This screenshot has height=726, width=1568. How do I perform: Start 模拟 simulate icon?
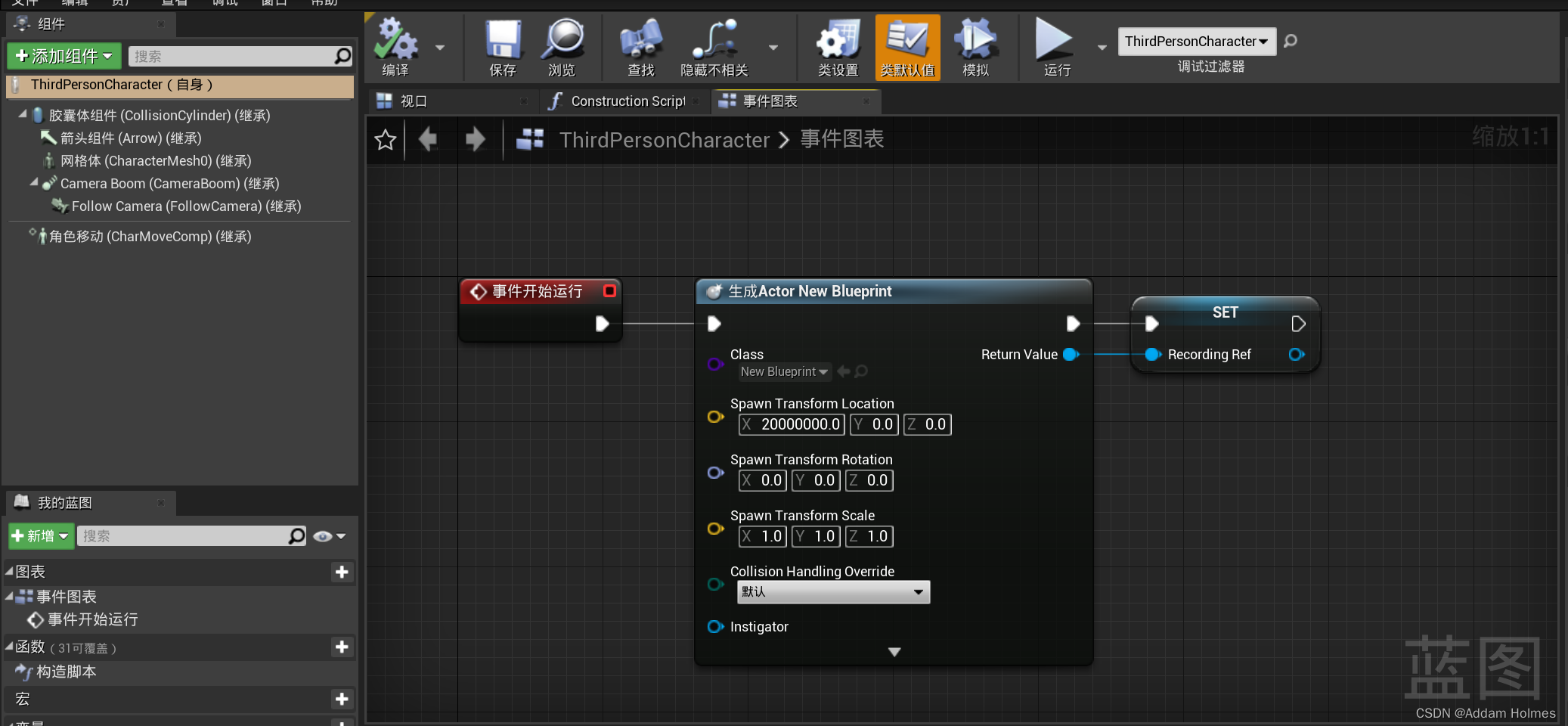(975, 48)
